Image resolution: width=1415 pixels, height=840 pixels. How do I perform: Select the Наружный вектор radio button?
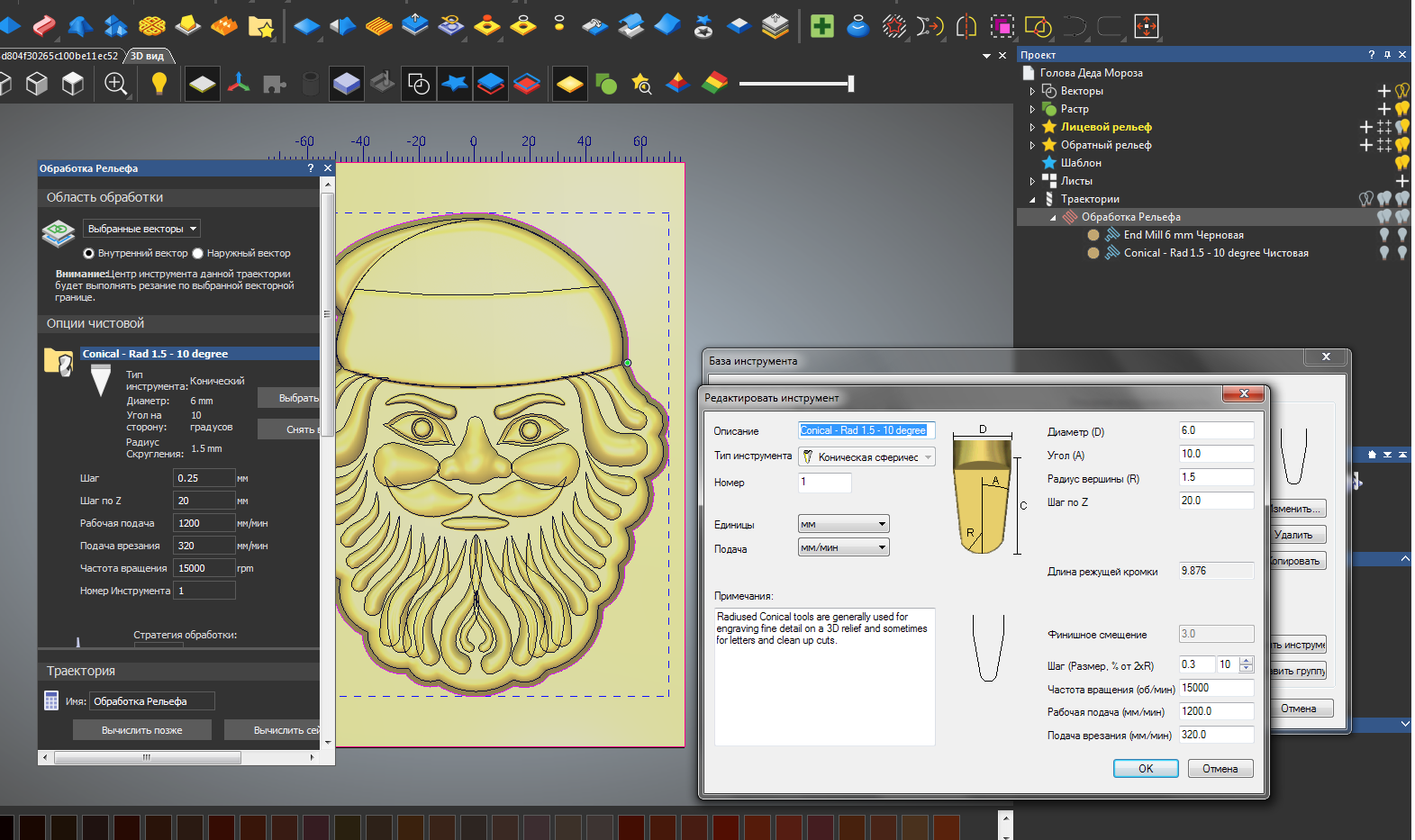[198, 253]
